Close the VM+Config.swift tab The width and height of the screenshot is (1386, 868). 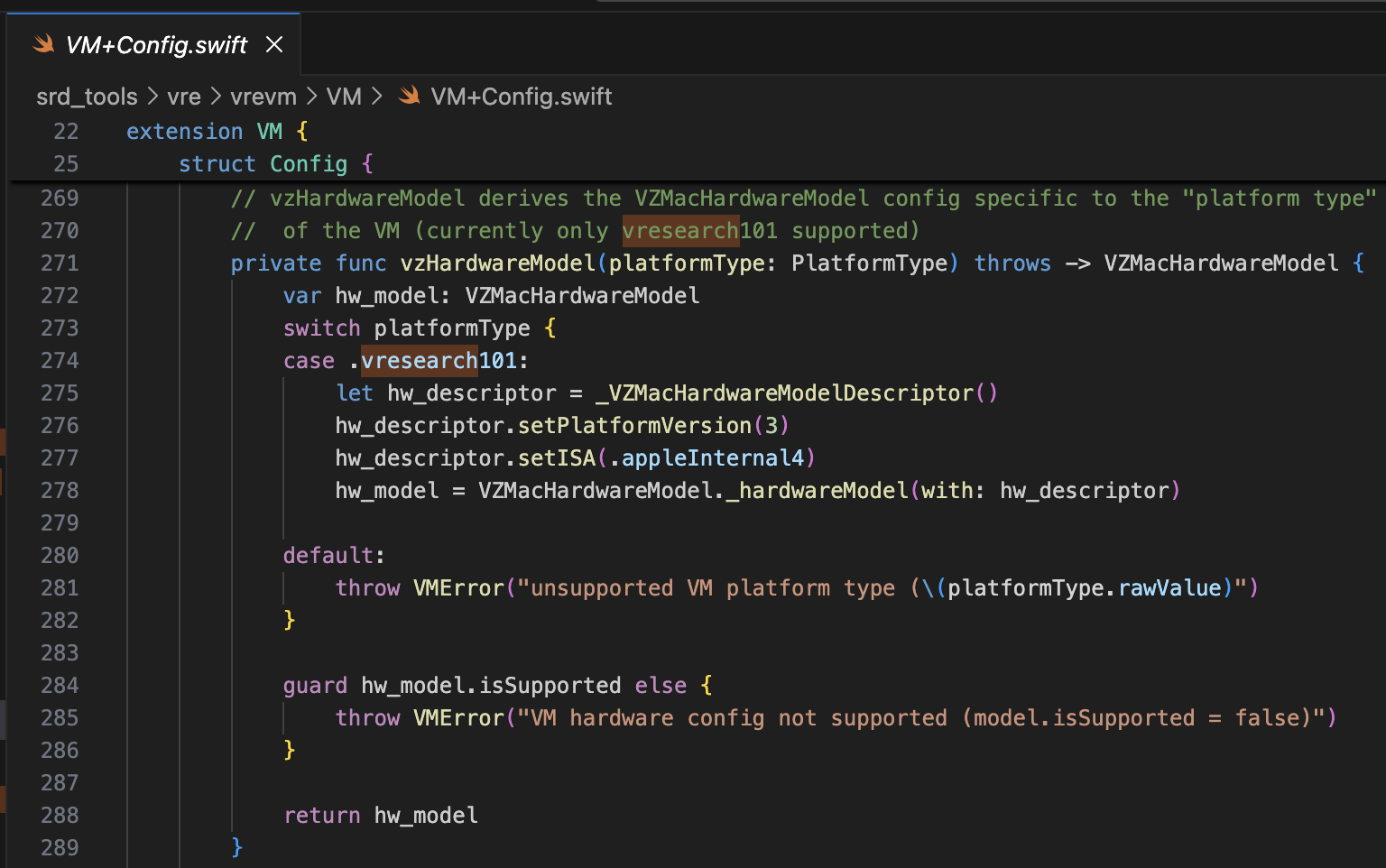[274, 44]
